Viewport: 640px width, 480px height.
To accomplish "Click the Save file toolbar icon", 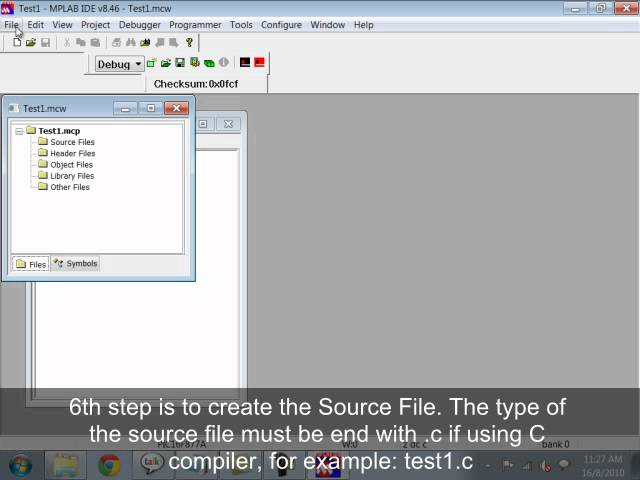I will click(45, 42).
